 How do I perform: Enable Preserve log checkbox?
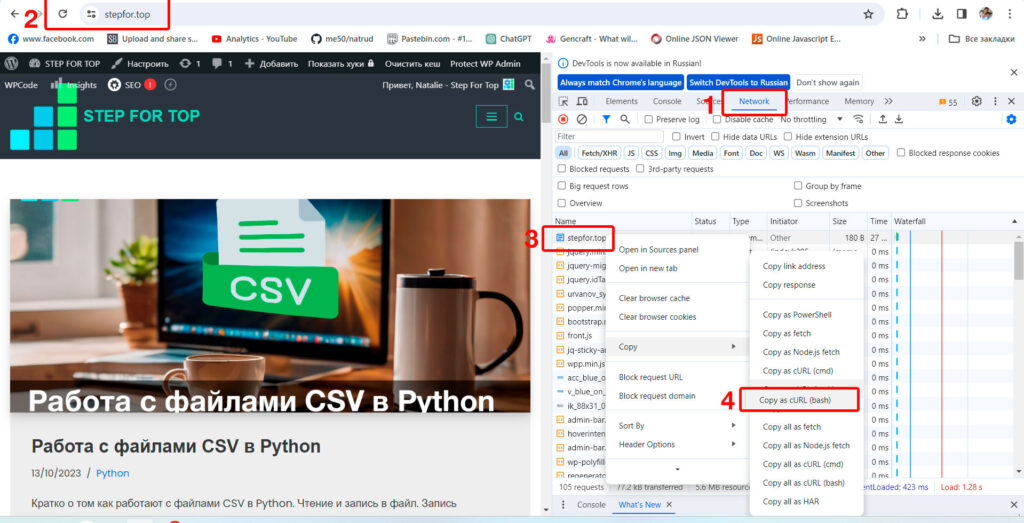(648, 119)
